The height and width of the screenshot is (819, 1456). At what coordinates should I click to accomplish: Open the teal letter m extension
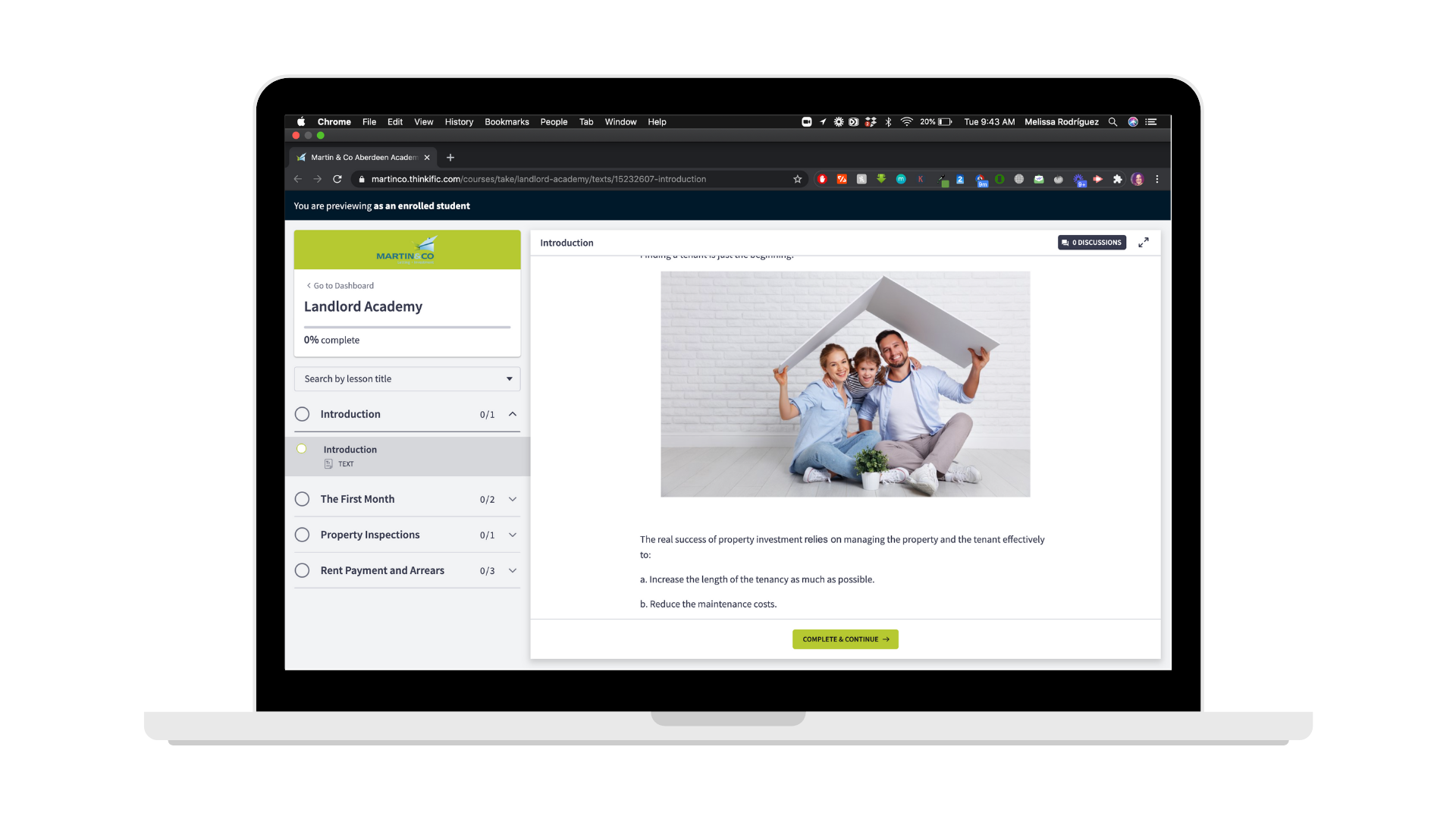click(x=901, y=179)
